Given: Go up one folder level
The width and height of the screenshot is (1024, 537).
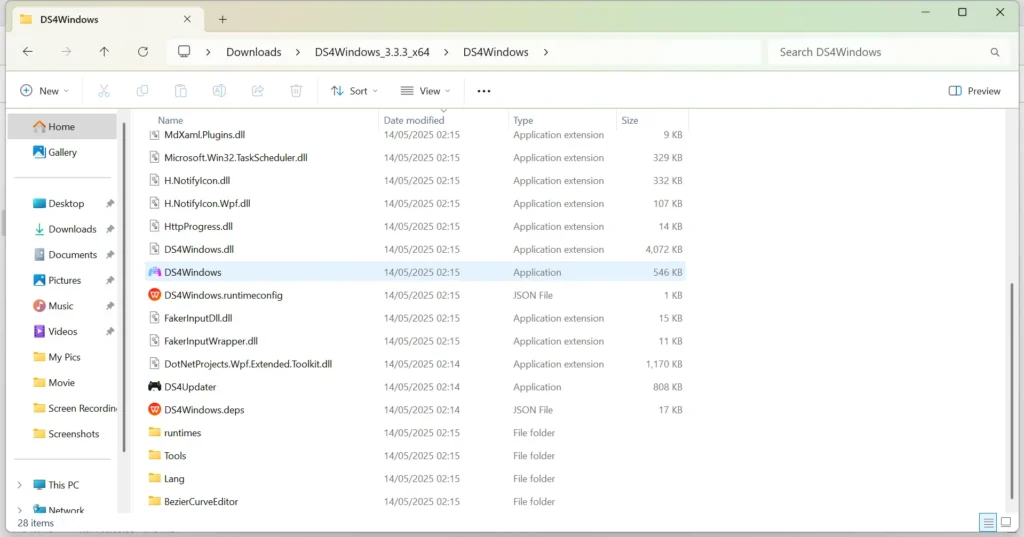Looking at the screenshot, I should pyautogui.click(x=104, y=52).
